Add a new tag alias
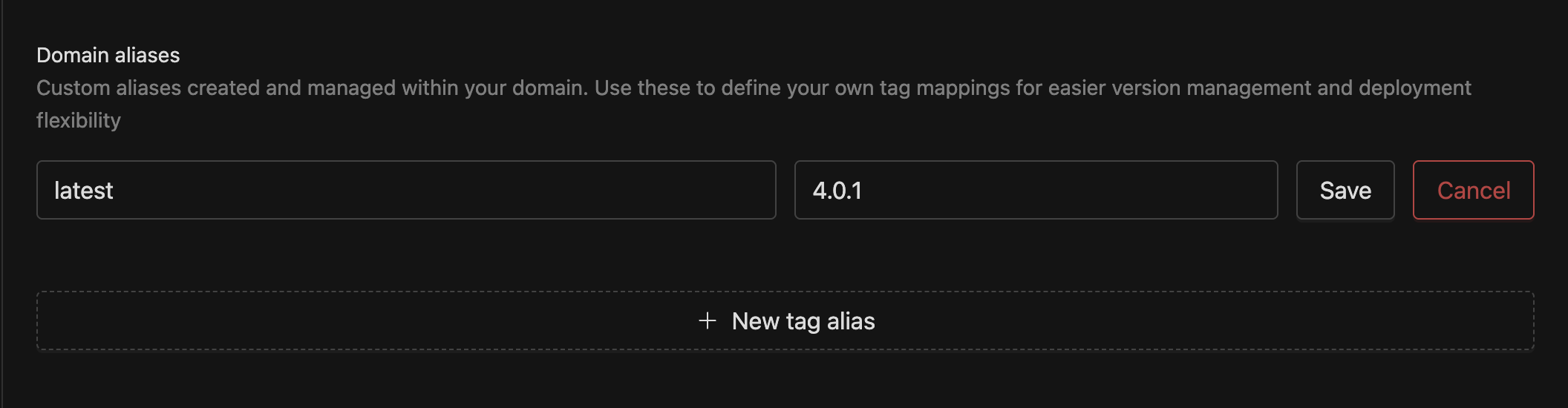 click(785, 320)
